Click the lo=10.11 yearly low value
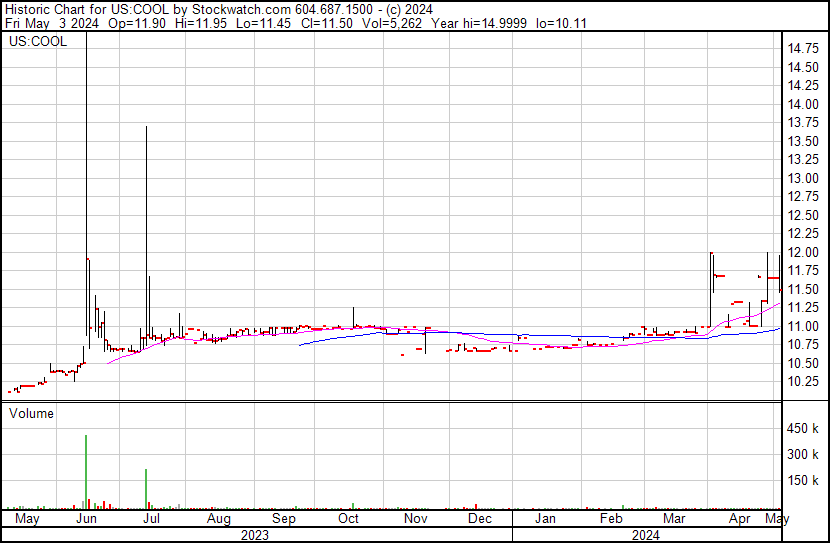830x543 pixels. 561,23
